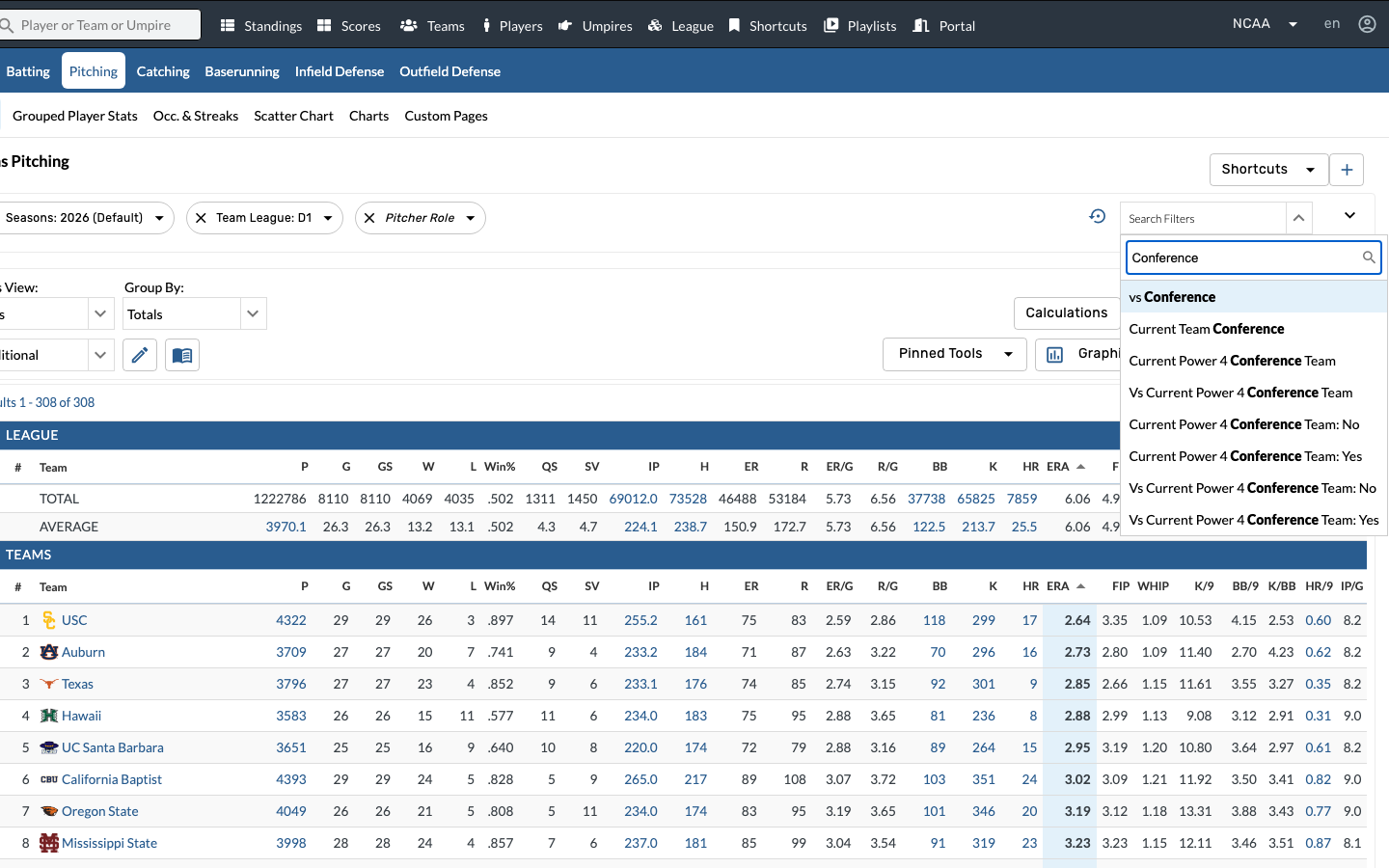Image resolution: width=1389 pixels, height=868 pixels.
Task: Click the Oregon State logo icon
Action: (49, 811)
